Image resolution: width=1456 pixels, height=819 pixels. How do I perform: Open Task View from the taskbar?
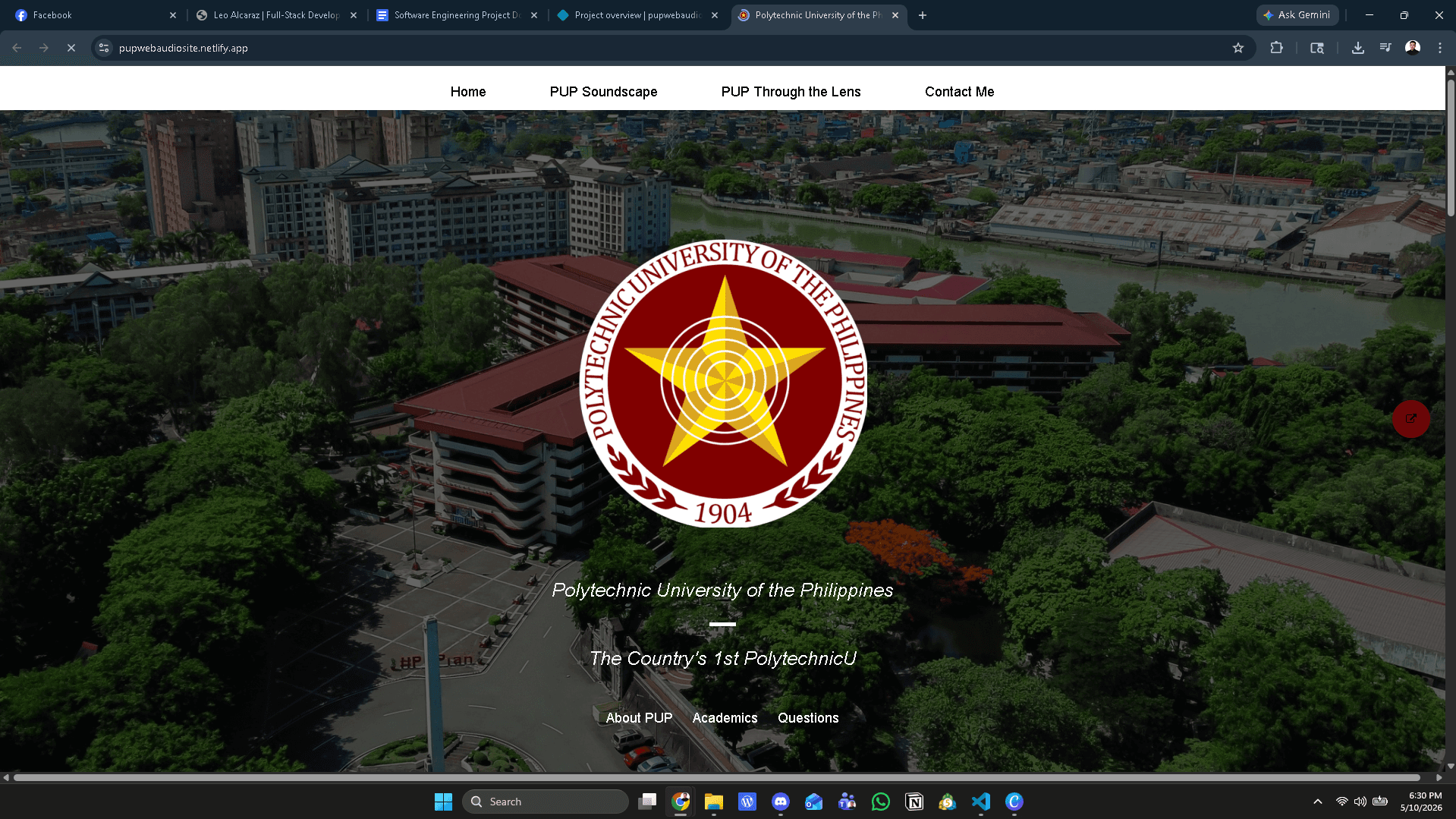coord(647,802)
